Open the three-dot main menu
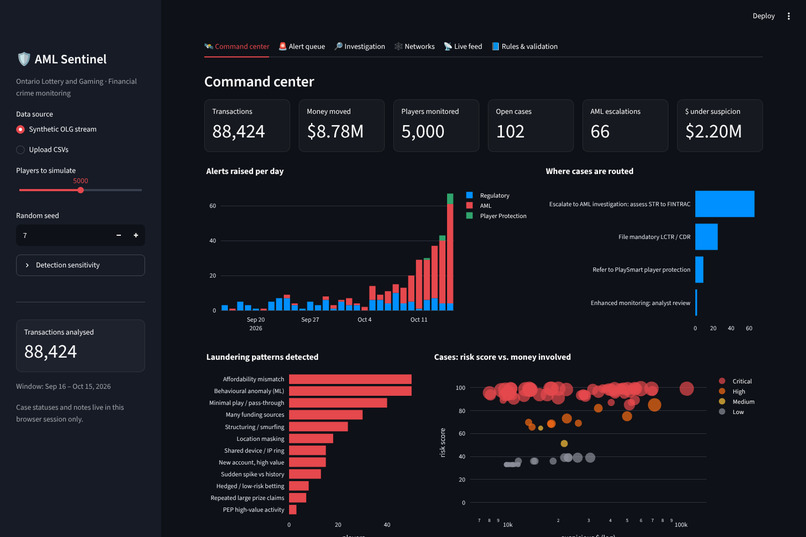Image resolution: width=806 pixels, height=537 pixels. point(789,16)
